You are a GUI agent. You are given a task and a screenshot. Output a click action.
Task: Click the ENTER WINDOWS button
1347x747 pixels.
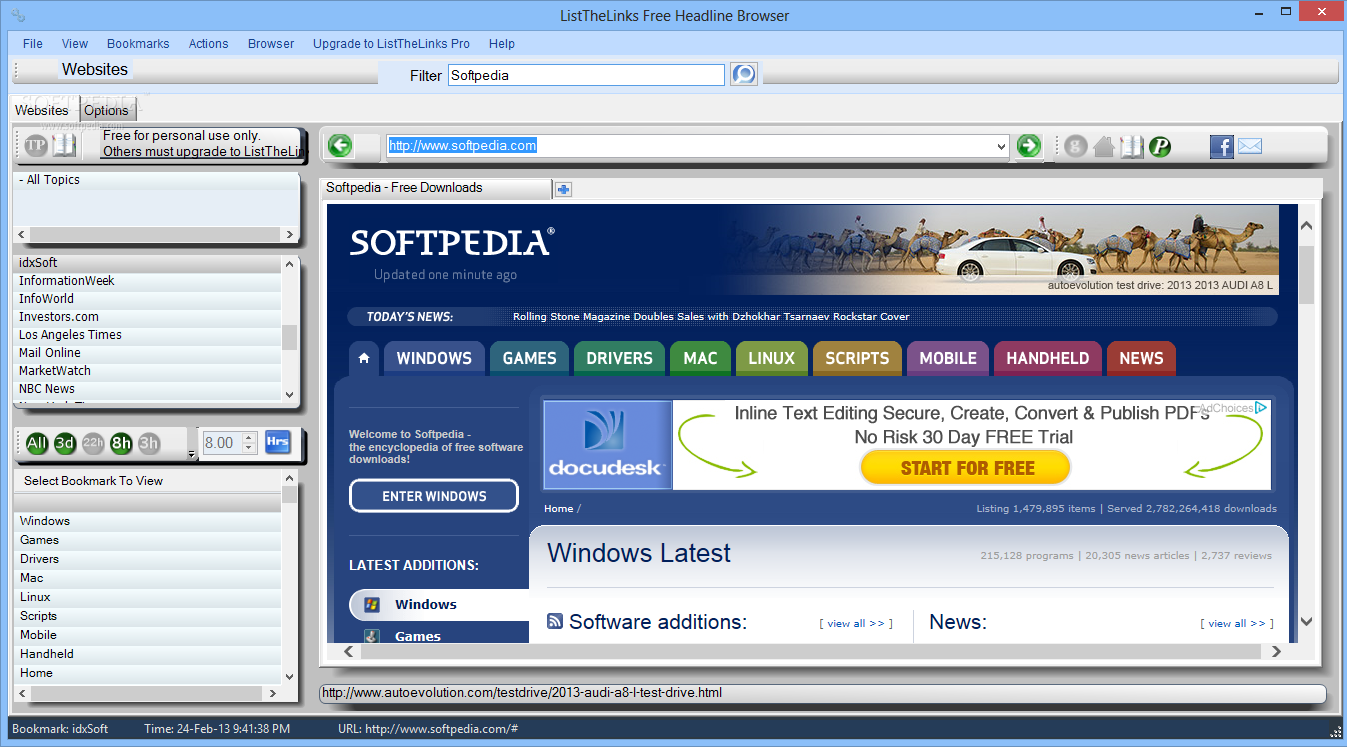tap(434, 496)
